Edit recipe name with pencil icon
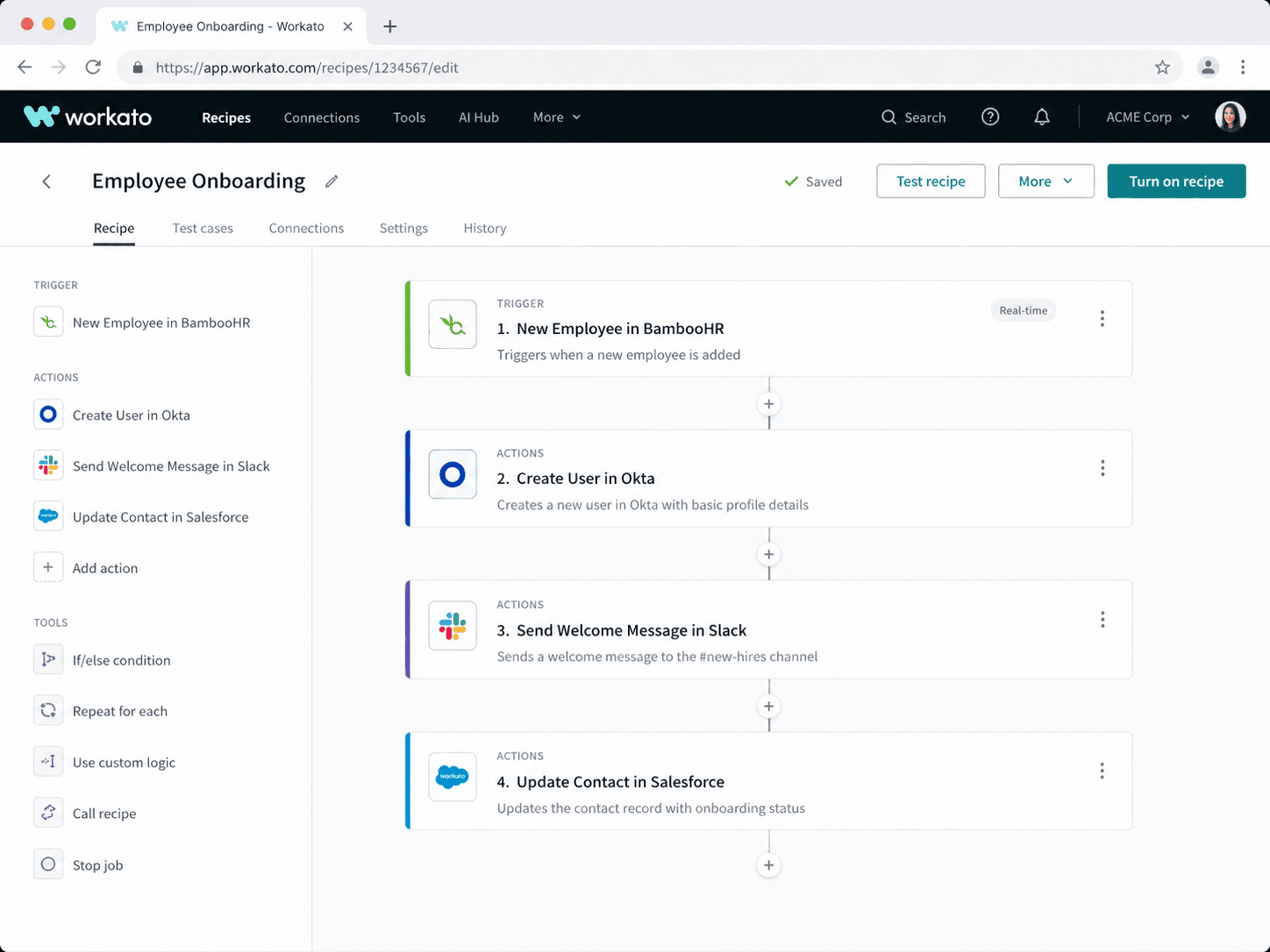 point(332,181)
